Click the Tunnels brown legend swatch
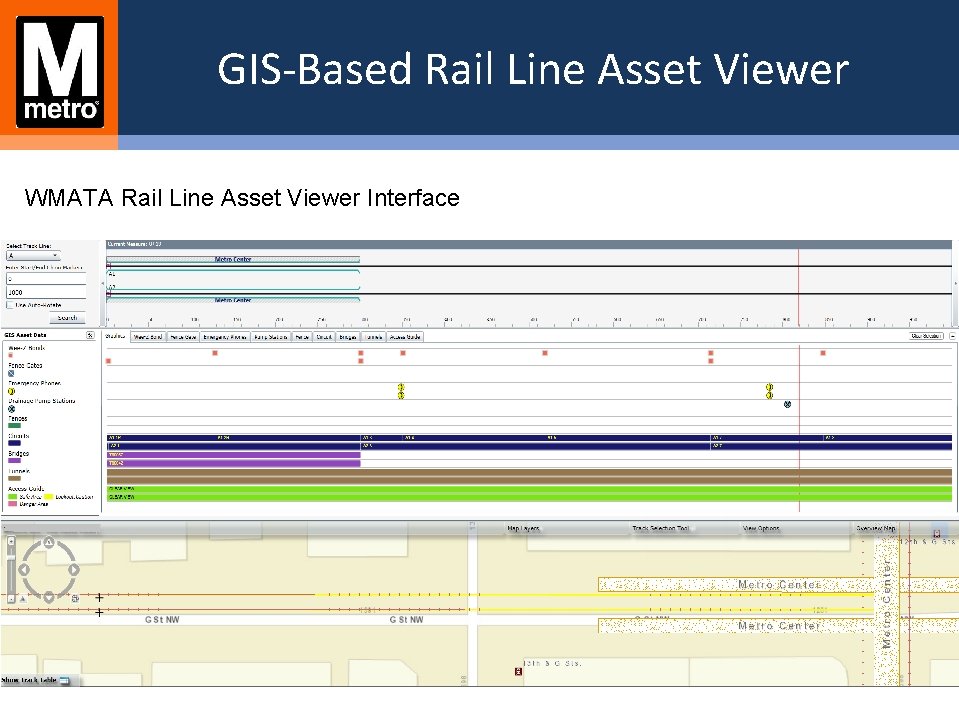Viewport: 959px width, 719px height. [x=14, y=479]
